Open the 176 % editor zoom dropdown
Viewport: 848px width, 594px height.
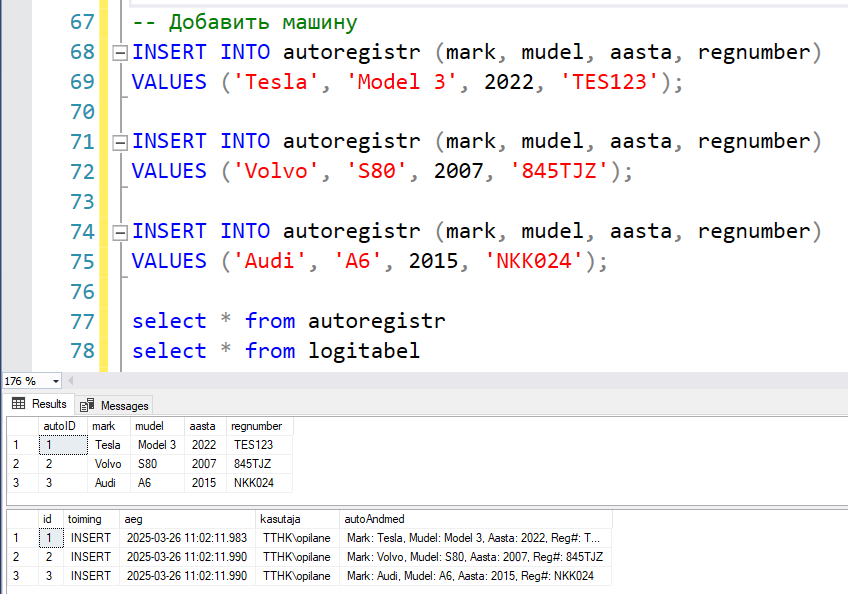pyautogui.click(x=55, y=381)
